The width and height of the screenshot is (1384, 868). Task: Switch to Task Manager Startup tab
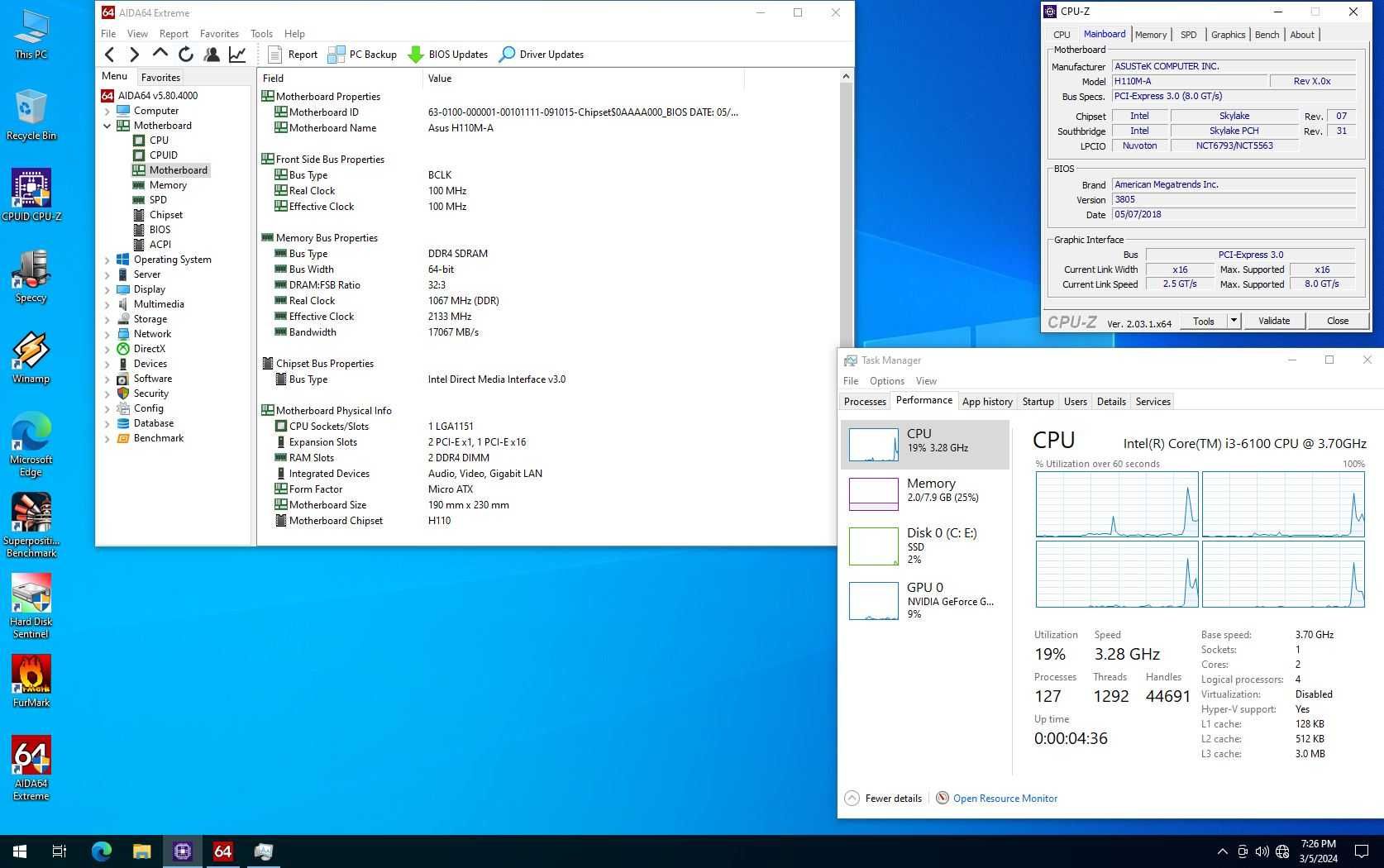pyautogui.click(x=1038, y=402)
